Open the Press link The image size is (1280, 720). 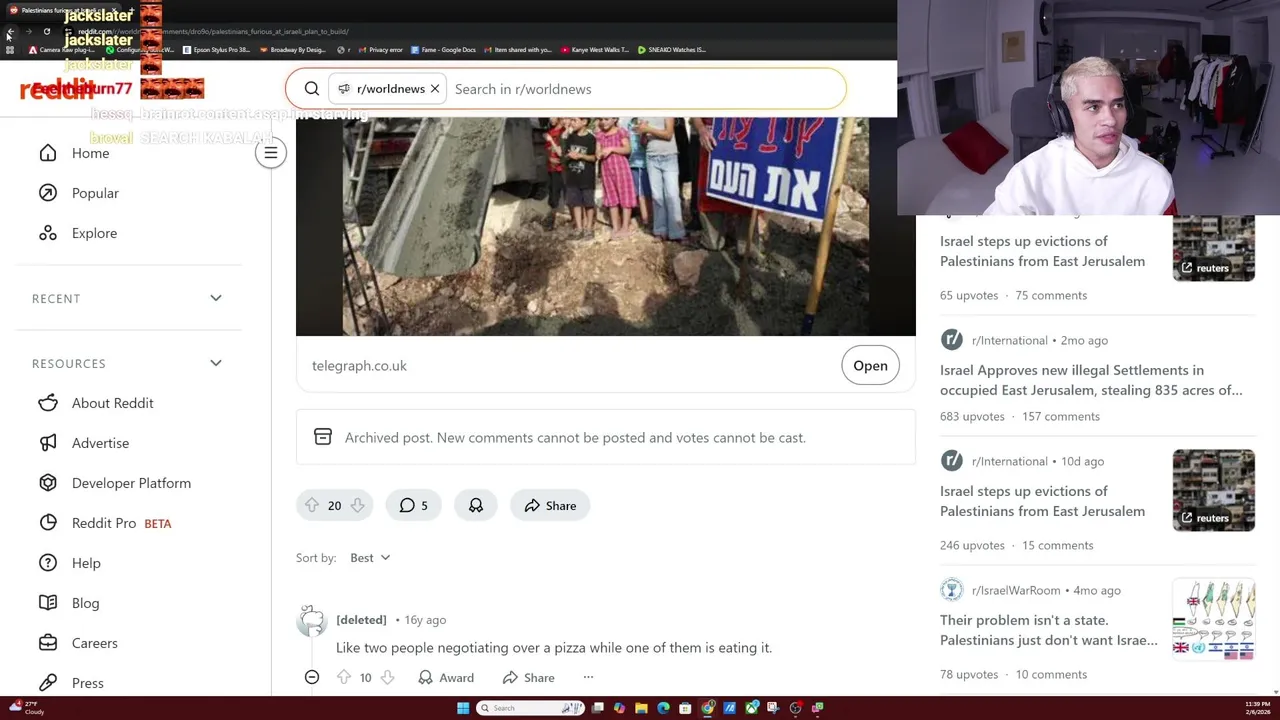pyautogui.click(x=87, y=683)
